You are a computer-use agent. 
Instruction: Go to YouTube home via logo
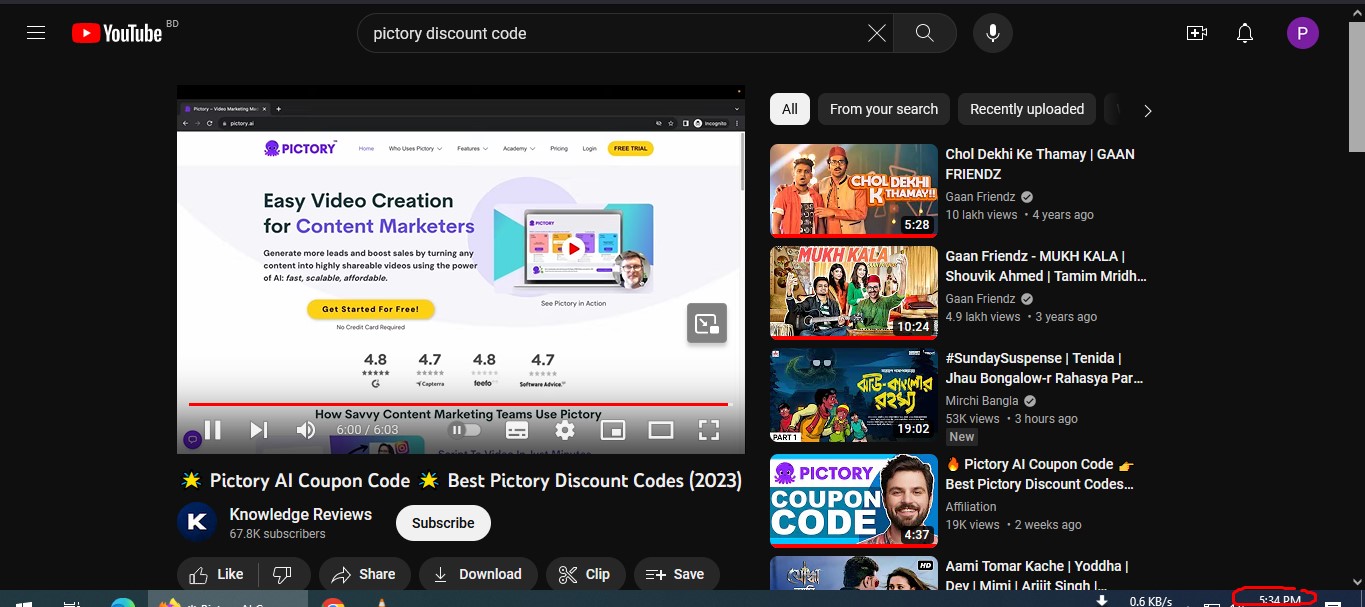pyautogui.click(x=117, y=33)
